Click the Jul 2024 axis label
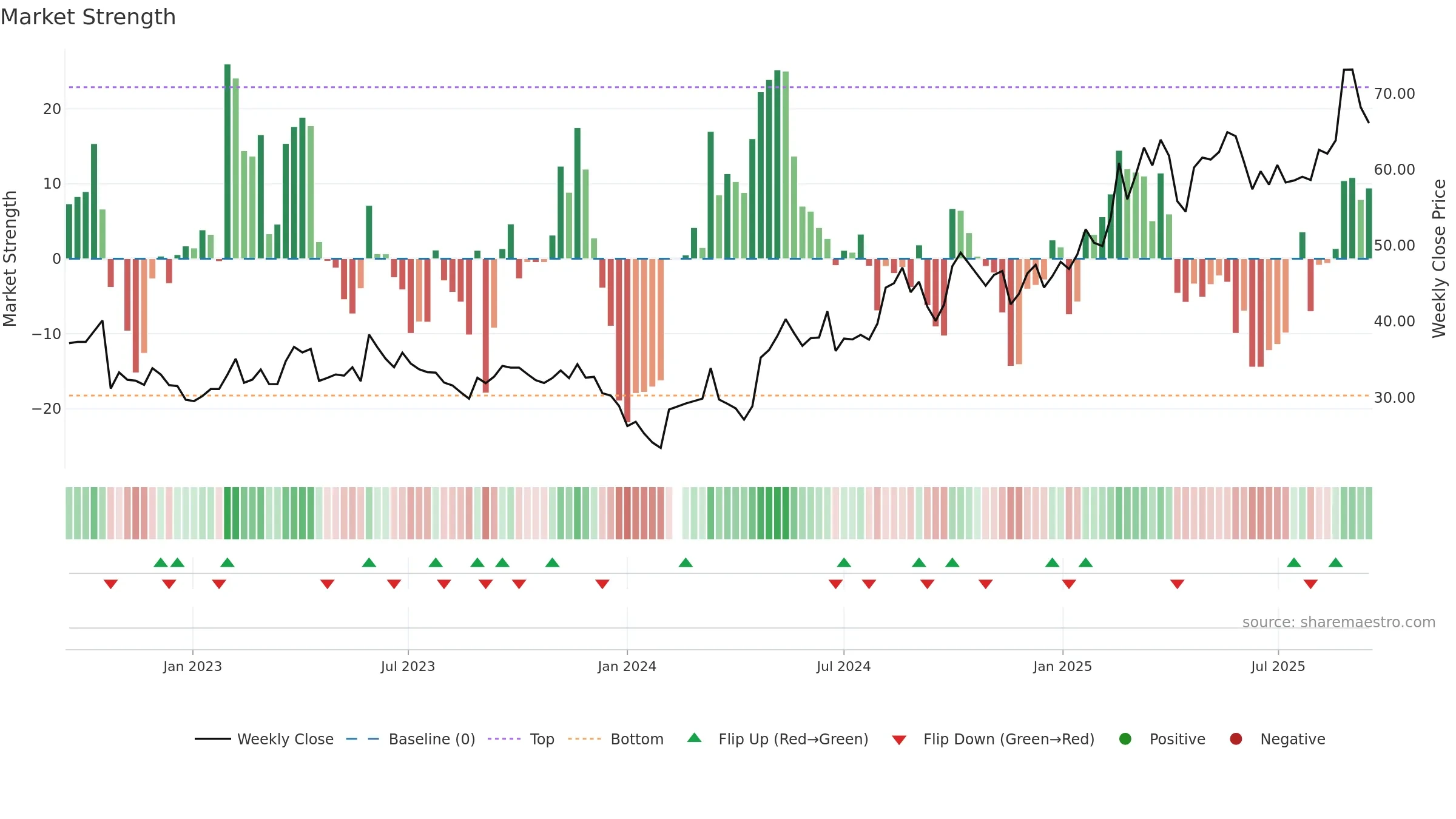 [x=843, y=666]
